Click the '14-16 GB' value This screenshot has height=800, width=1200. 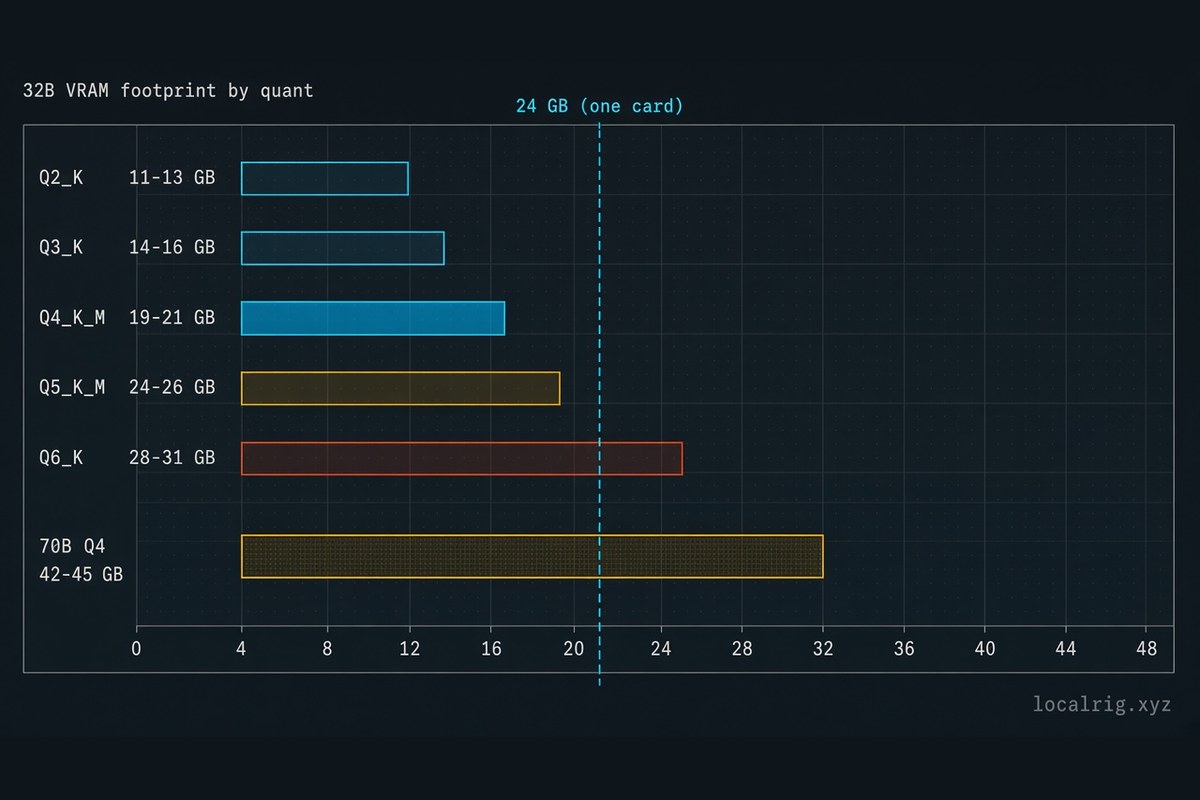click(172, 247)
